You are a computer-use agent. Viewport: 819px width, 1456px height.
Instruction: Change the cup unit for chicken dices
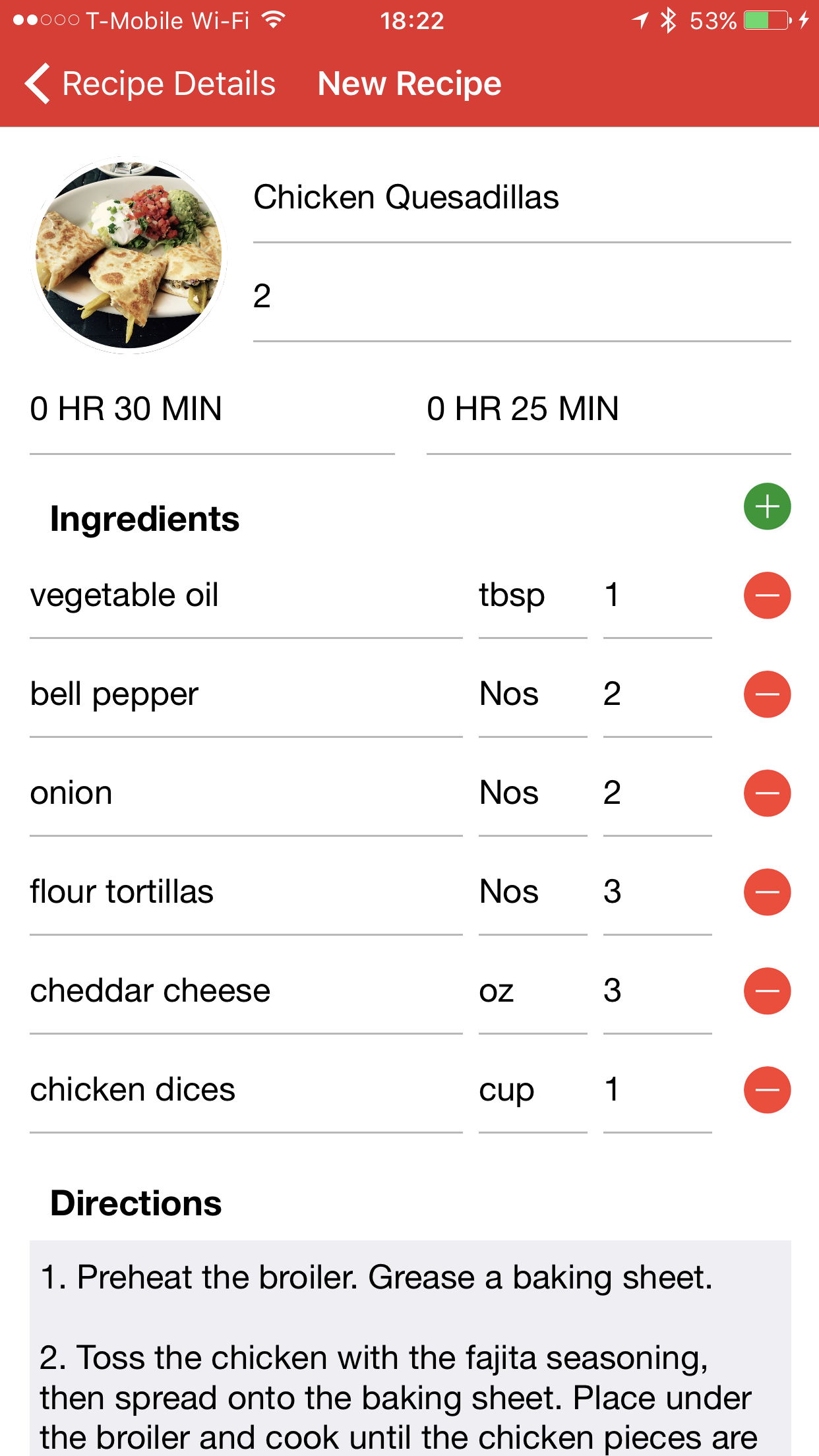pyautogui.click(x=531, y=1090)
